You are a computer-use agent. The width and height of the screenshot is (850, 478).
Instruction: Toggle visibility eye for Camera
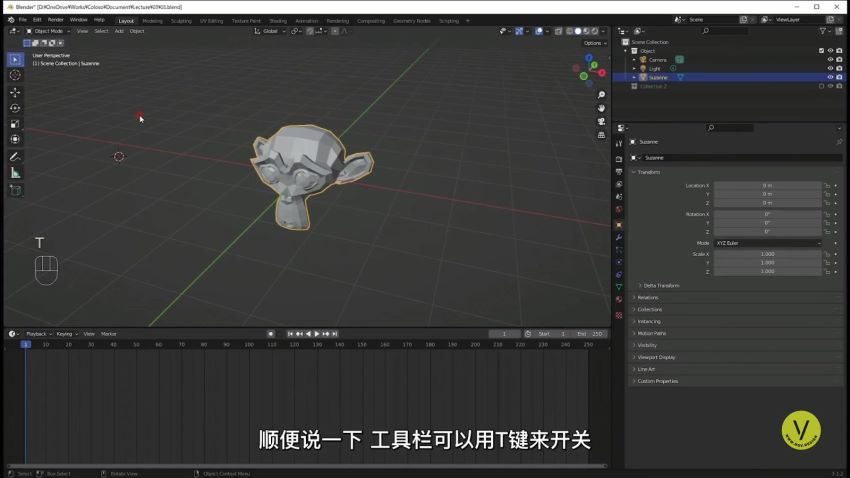pos(830,60)
